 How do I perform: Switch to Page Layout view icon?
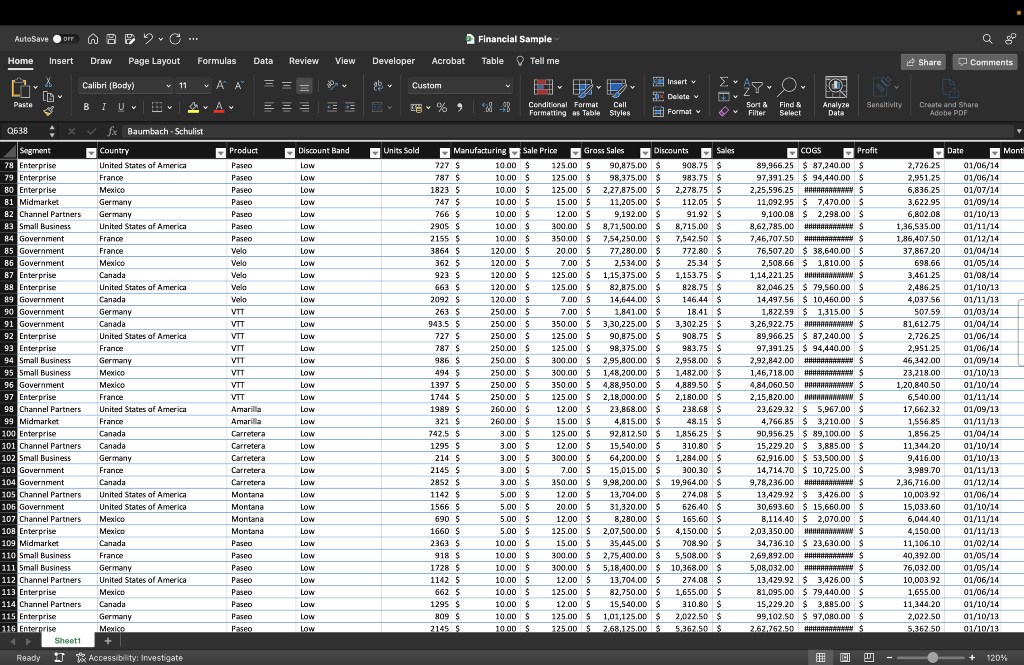[844, 658]
